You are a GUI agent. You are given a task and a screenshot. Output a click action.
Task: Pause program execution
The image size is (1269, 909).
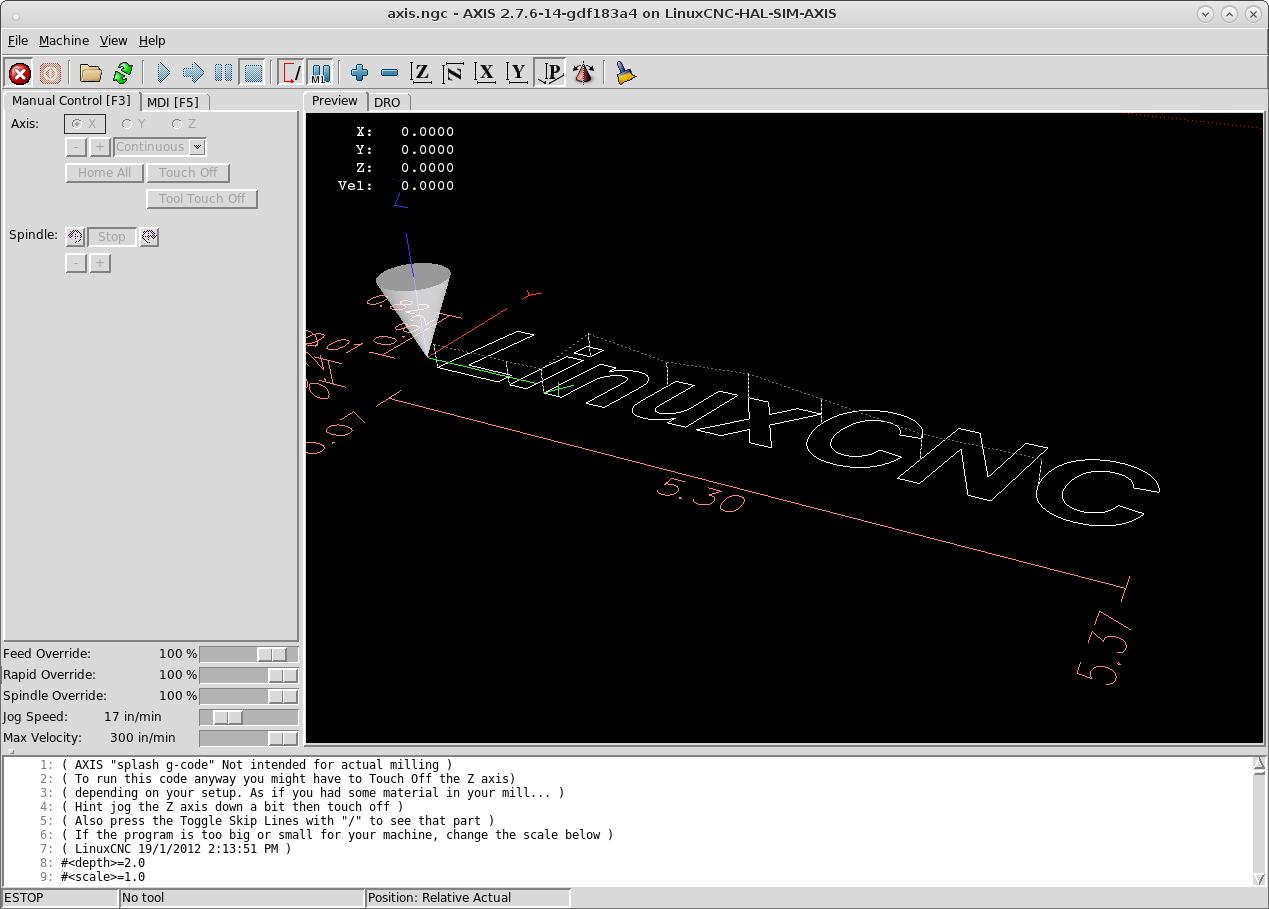(x=223, y=73)
